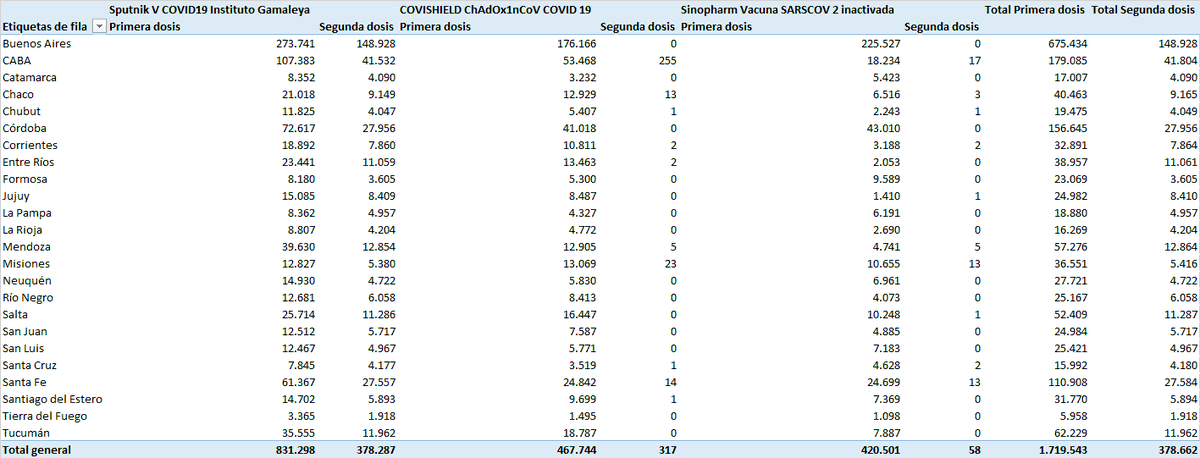Click the Córdoba total first dose 156.645

tap(1067, 129)
